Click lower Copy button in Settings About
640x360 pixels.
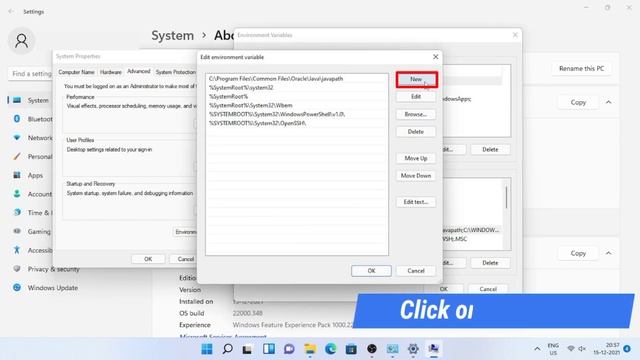point(578,253)
